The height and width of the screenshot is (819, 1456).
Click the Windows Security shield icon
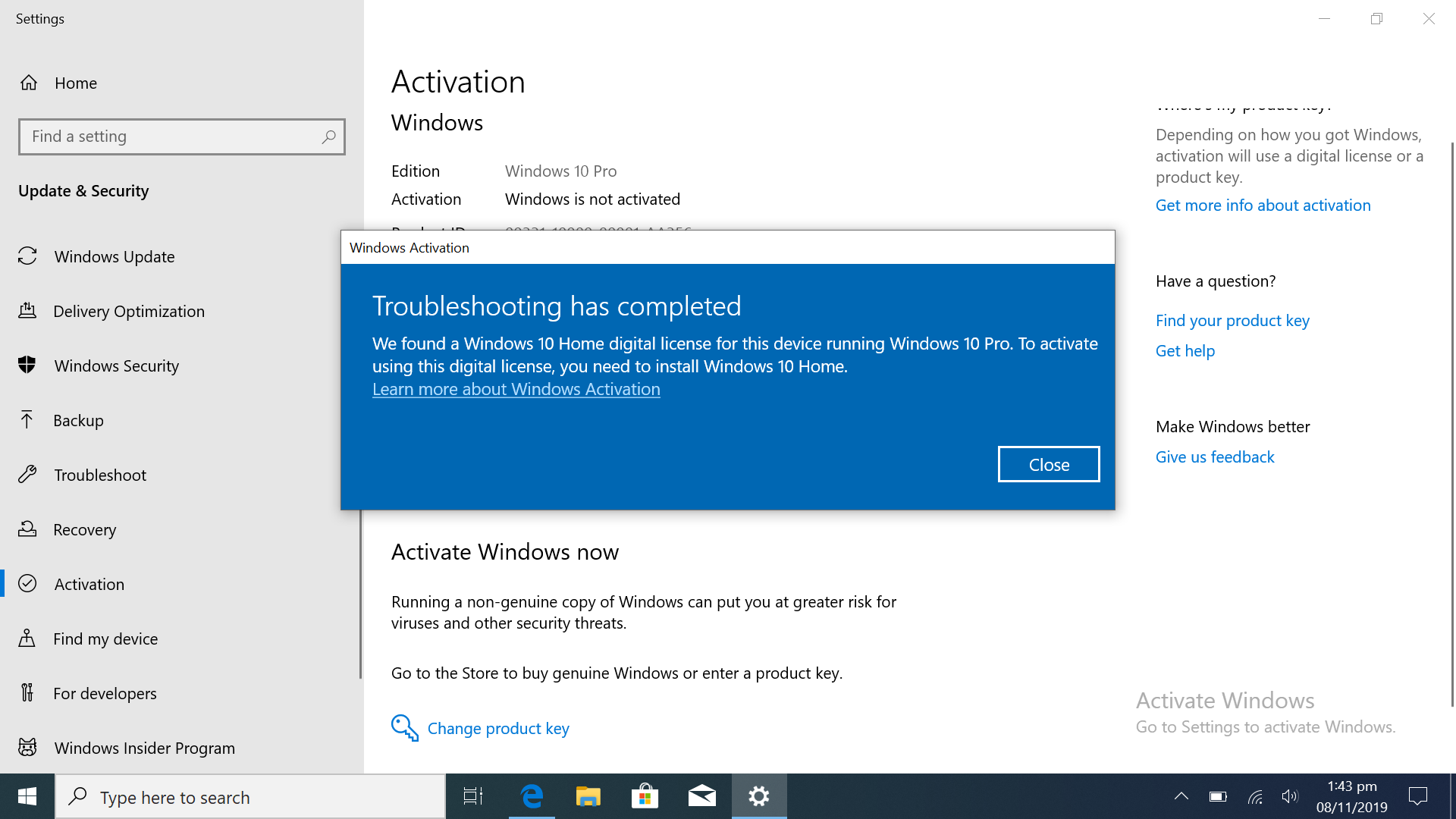(x=27, y=366)
